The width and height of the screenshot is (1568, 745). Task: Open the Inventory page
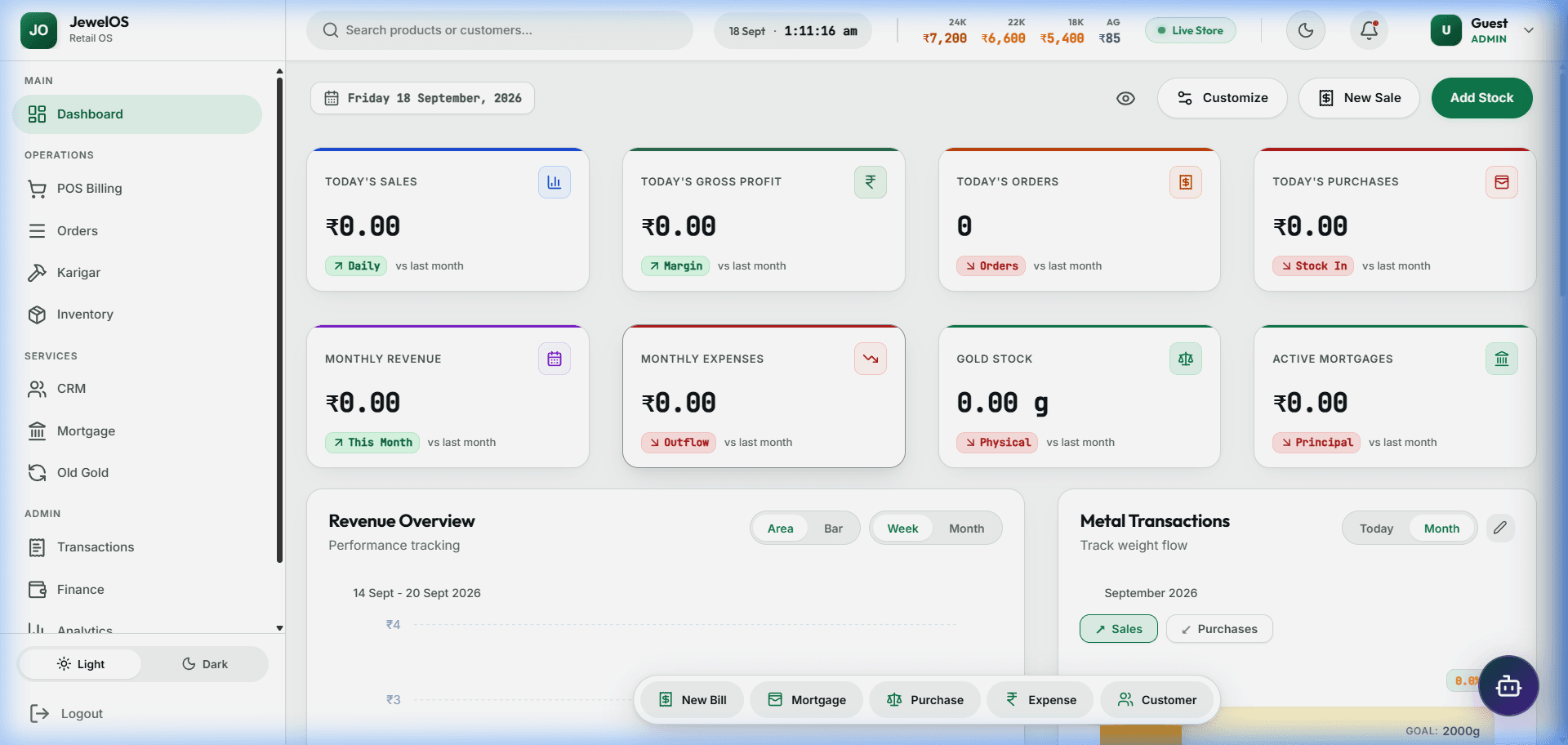tap(137, 315)
